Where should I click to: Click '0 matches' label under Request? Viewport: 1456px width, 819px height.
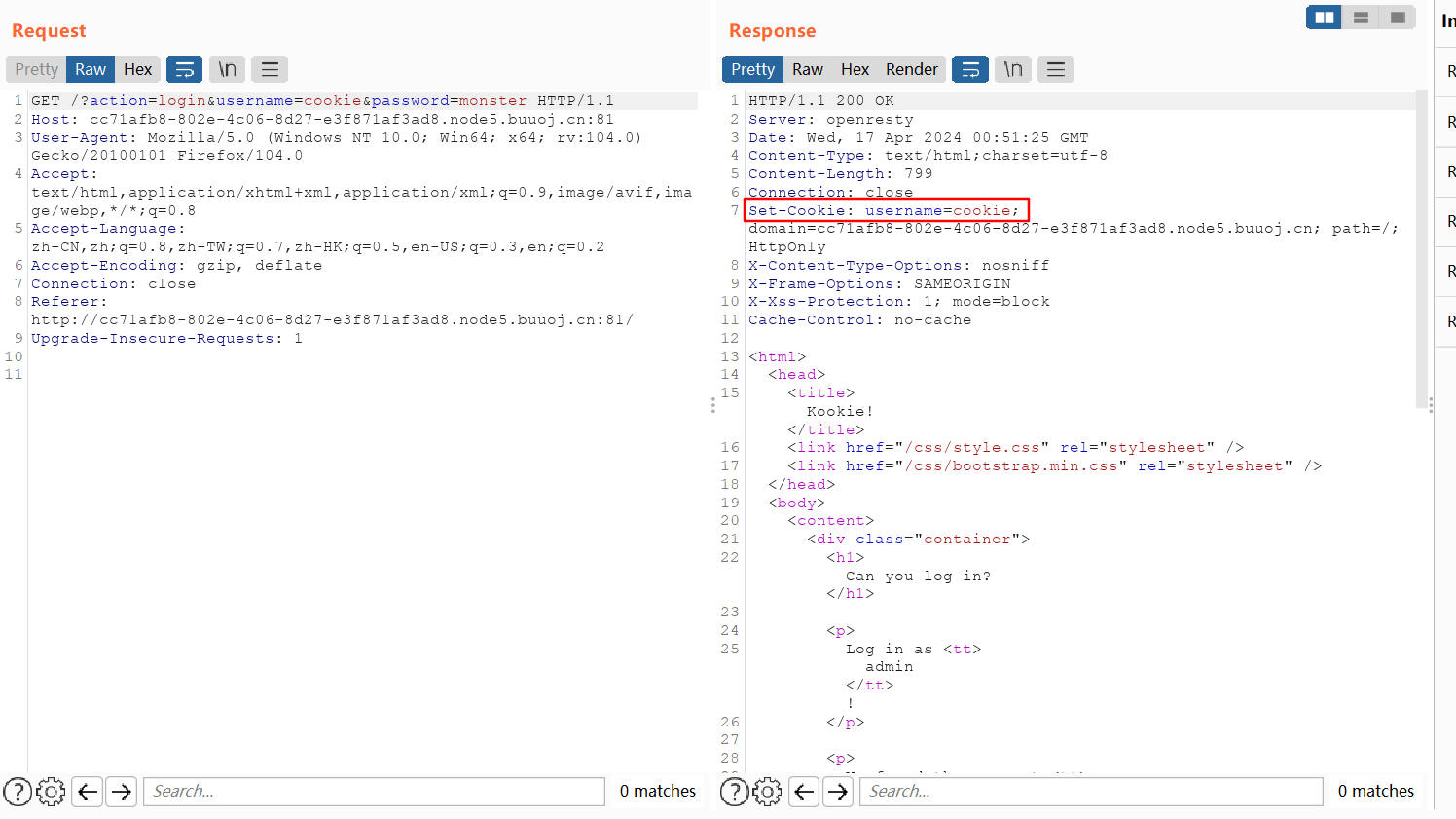658,792
